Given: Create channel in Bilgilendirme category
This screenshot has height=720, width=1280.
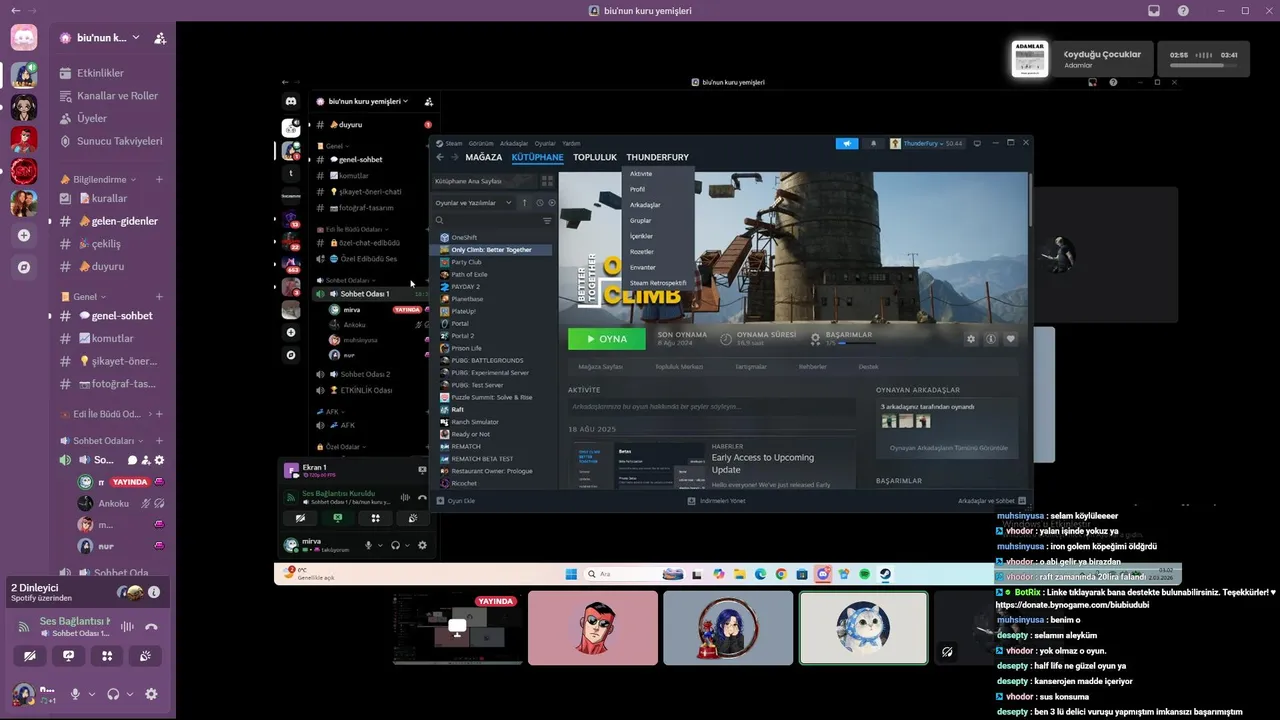Looking at the screenshot, I should tap(159, 180).
